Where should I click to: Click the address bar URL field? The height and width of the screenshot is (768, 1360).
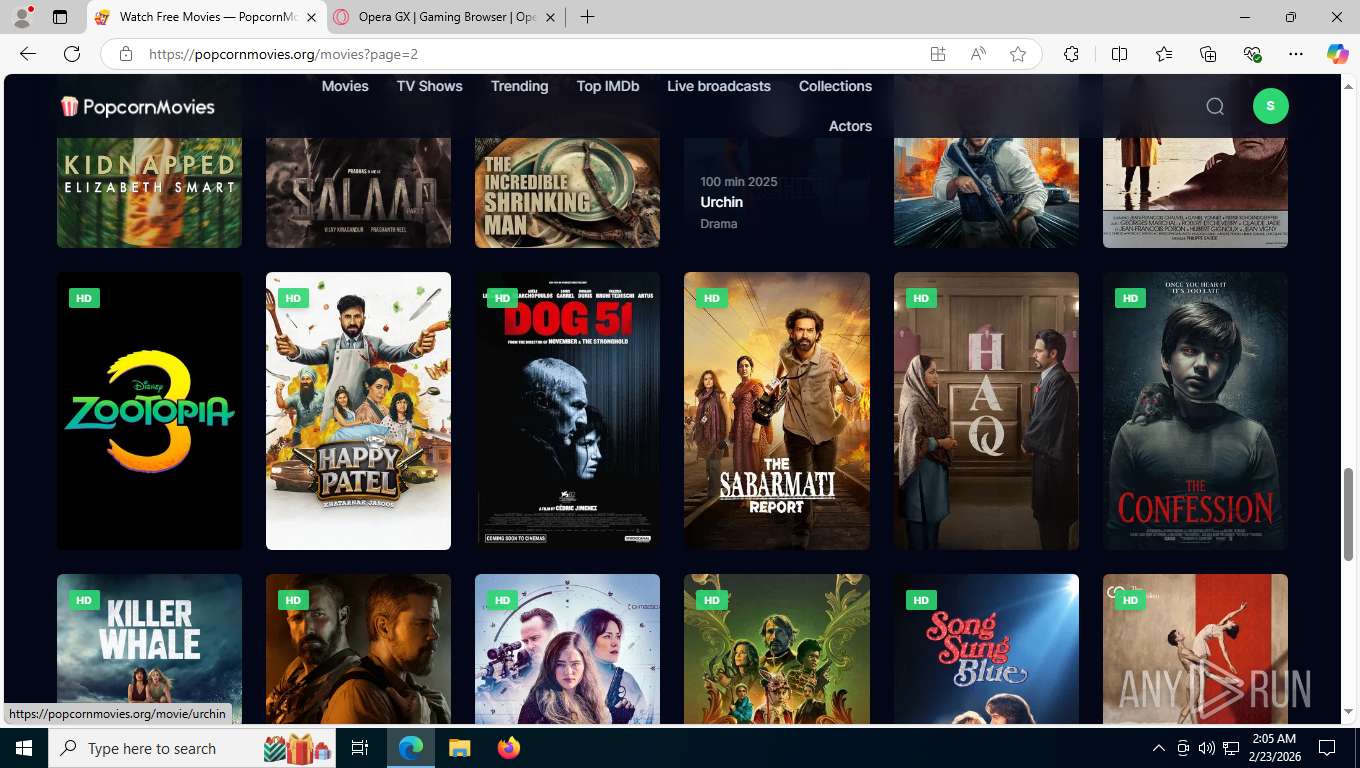[x=530, y=54]
